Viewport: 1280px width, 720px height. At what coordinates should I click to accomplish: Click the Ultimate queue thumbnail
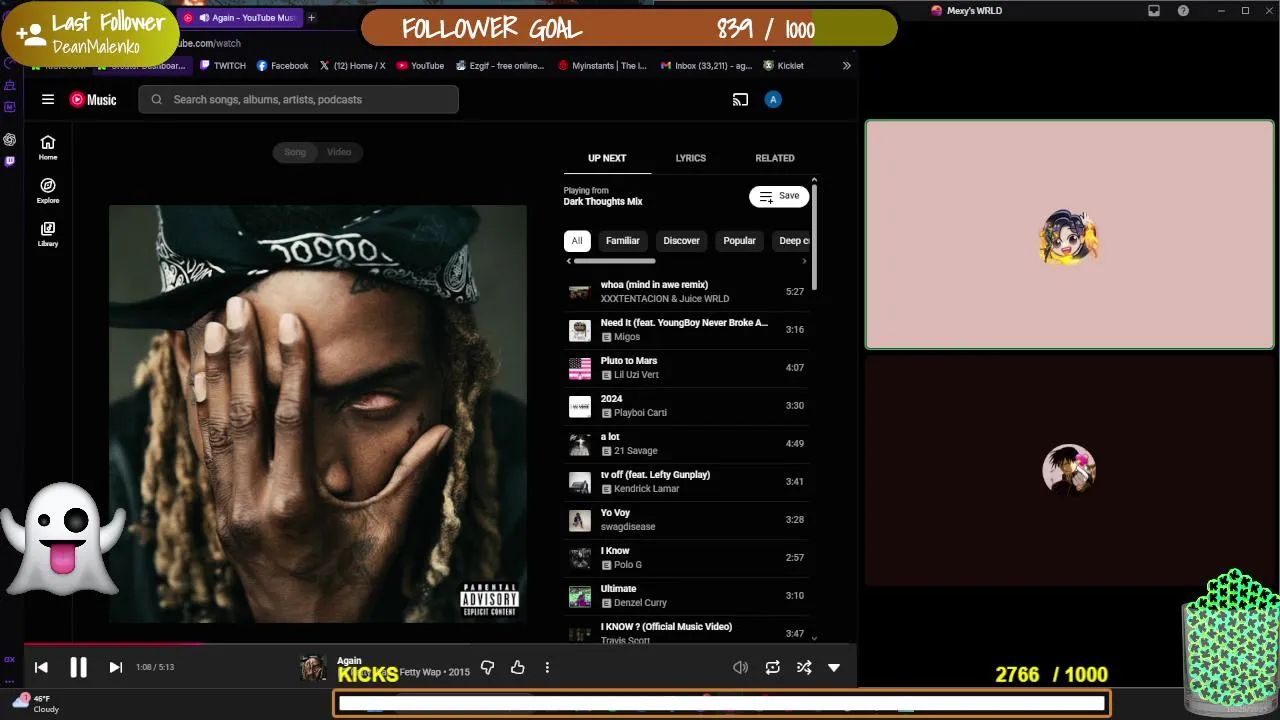click(x=579, y=596)
